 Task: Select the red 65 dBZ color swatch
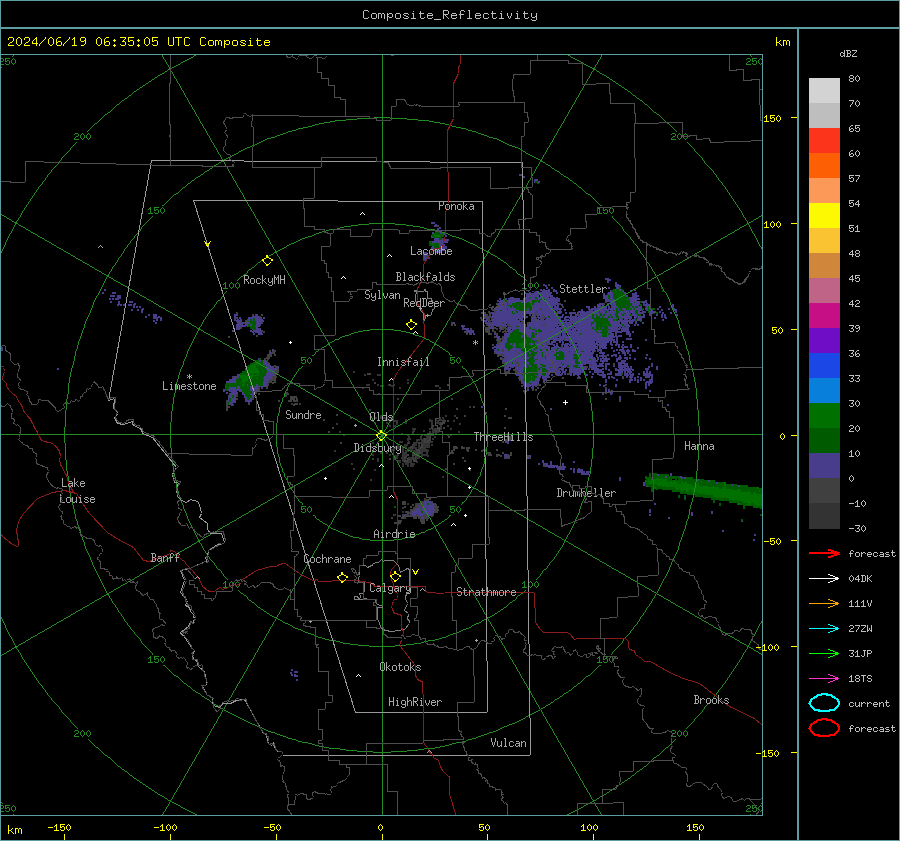pyautogui.click(x=824, y=140)
